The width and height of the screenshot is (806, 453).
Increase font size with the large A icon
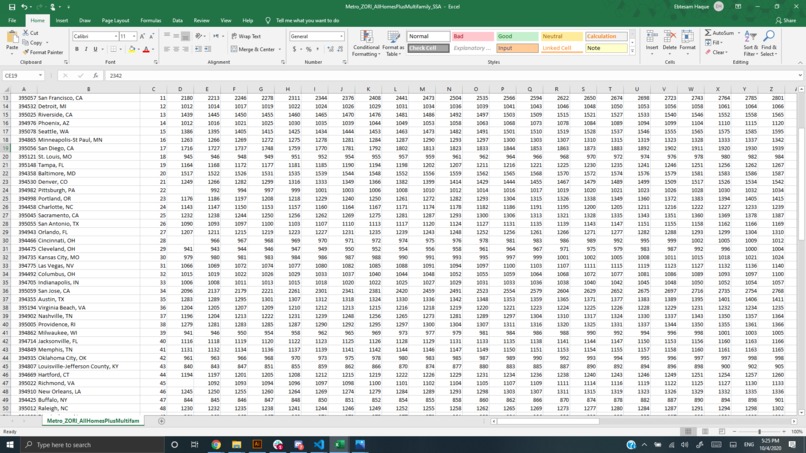point(142,37)
